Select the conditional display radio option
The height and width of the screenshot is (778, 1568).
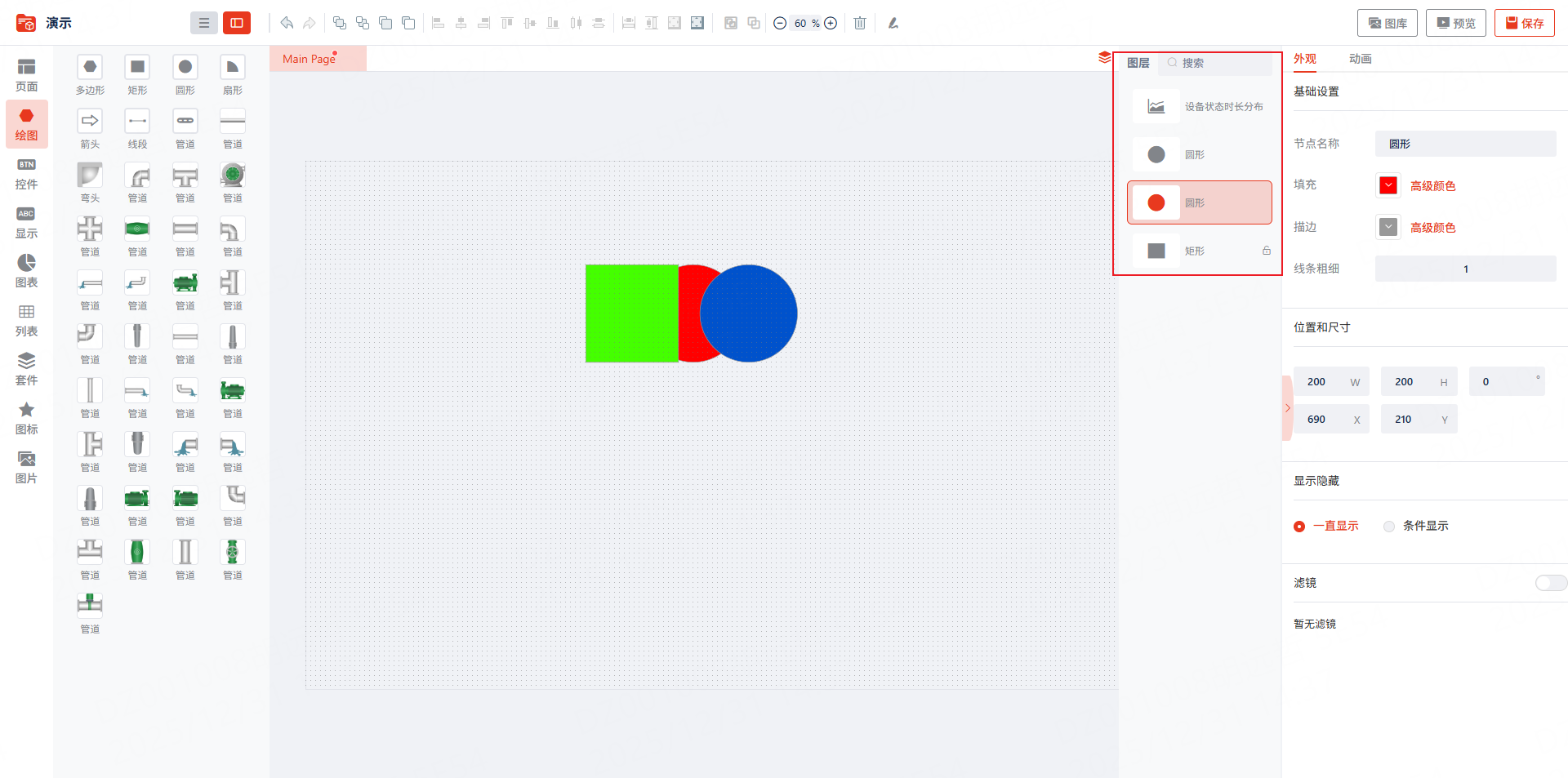[x=1416, y=526]
